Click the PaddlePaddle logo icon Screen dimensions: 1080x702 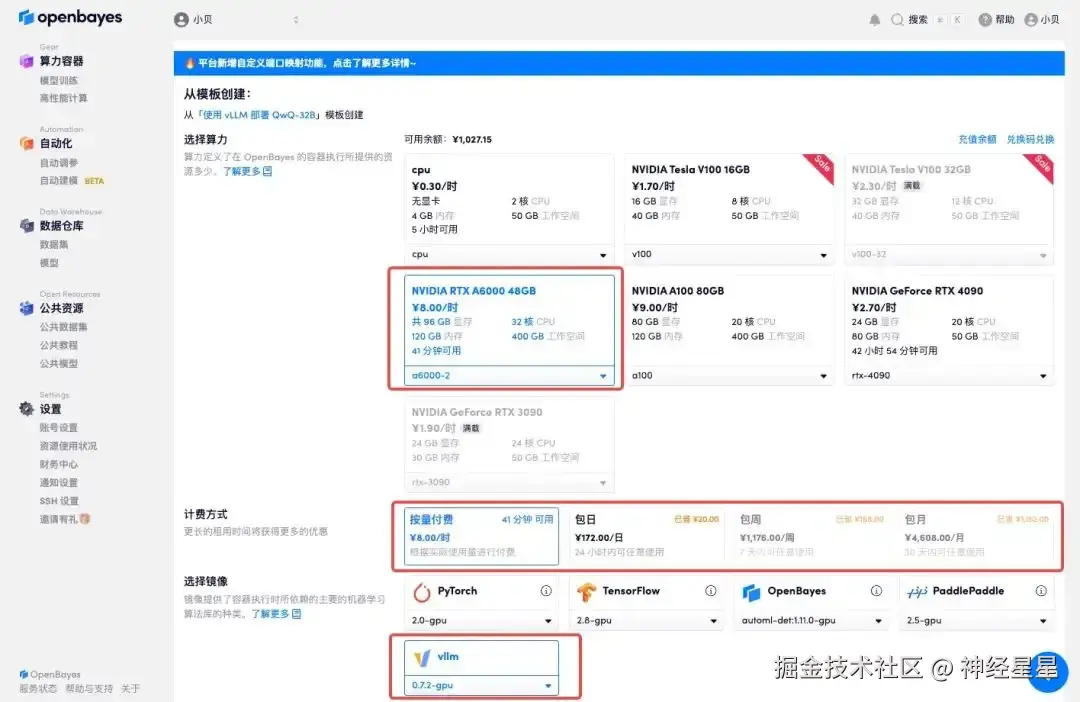[x=917, y=592]
